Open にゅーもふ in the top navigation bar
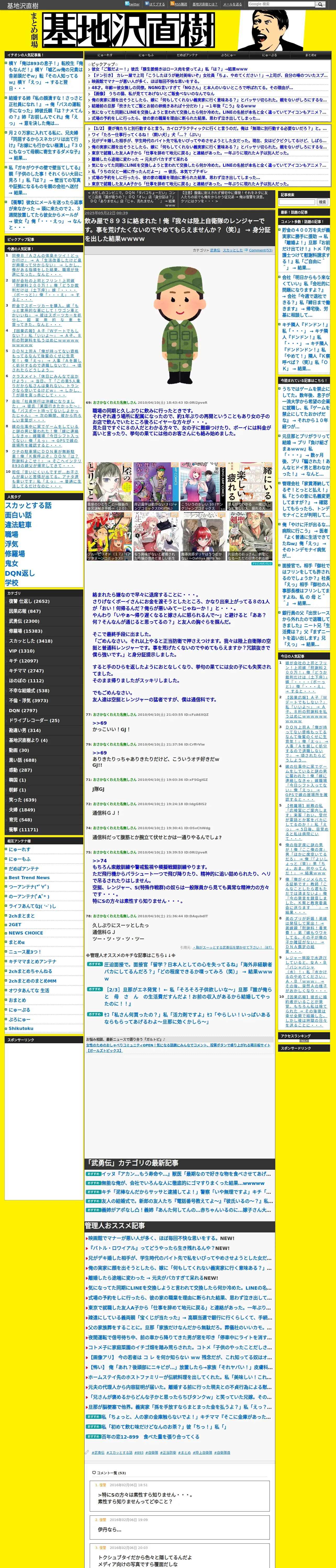Viewport: 336px width, 1568px height. (x=146, y=55)
